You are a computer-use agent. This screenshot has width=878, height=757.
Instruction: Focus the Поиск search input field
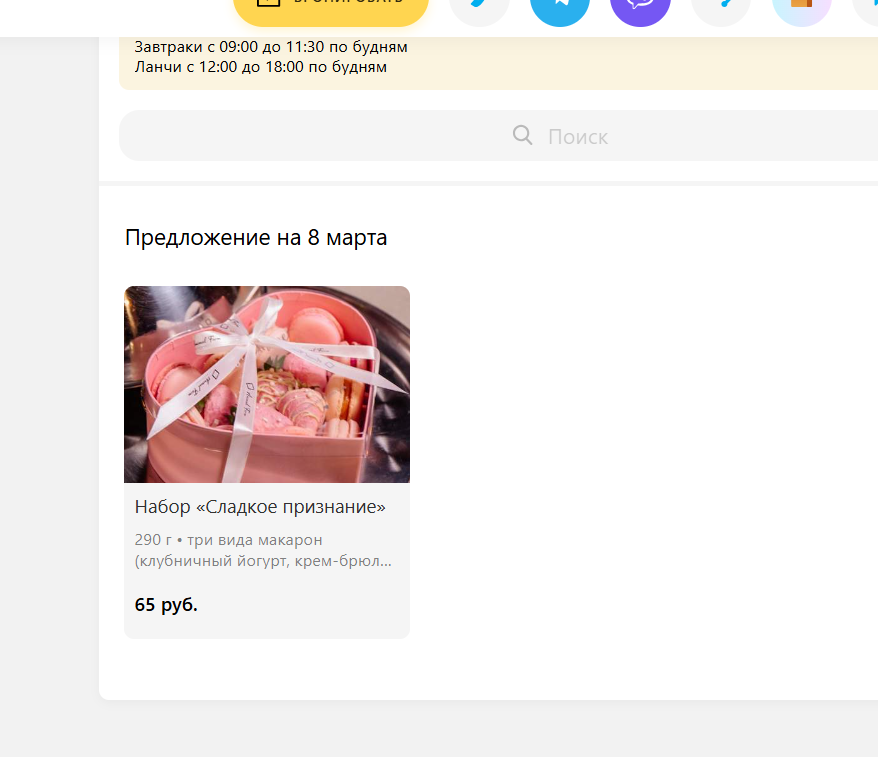pyautogui.click(x=498, y=135)
